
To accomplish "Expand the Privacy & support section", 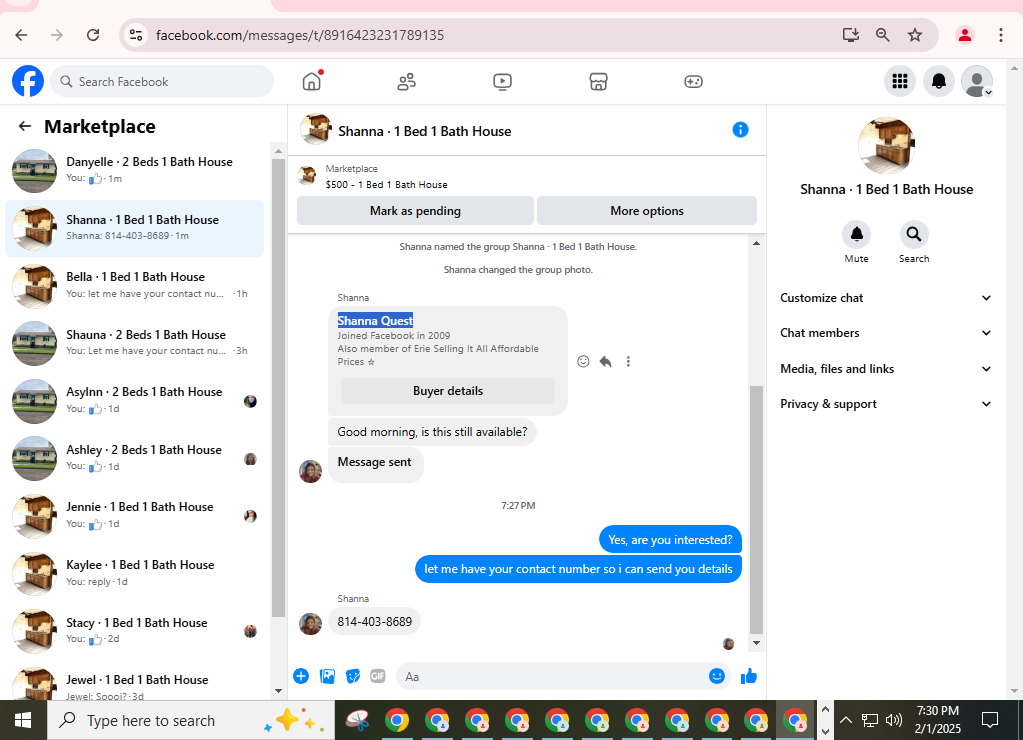I will [886, 404].
